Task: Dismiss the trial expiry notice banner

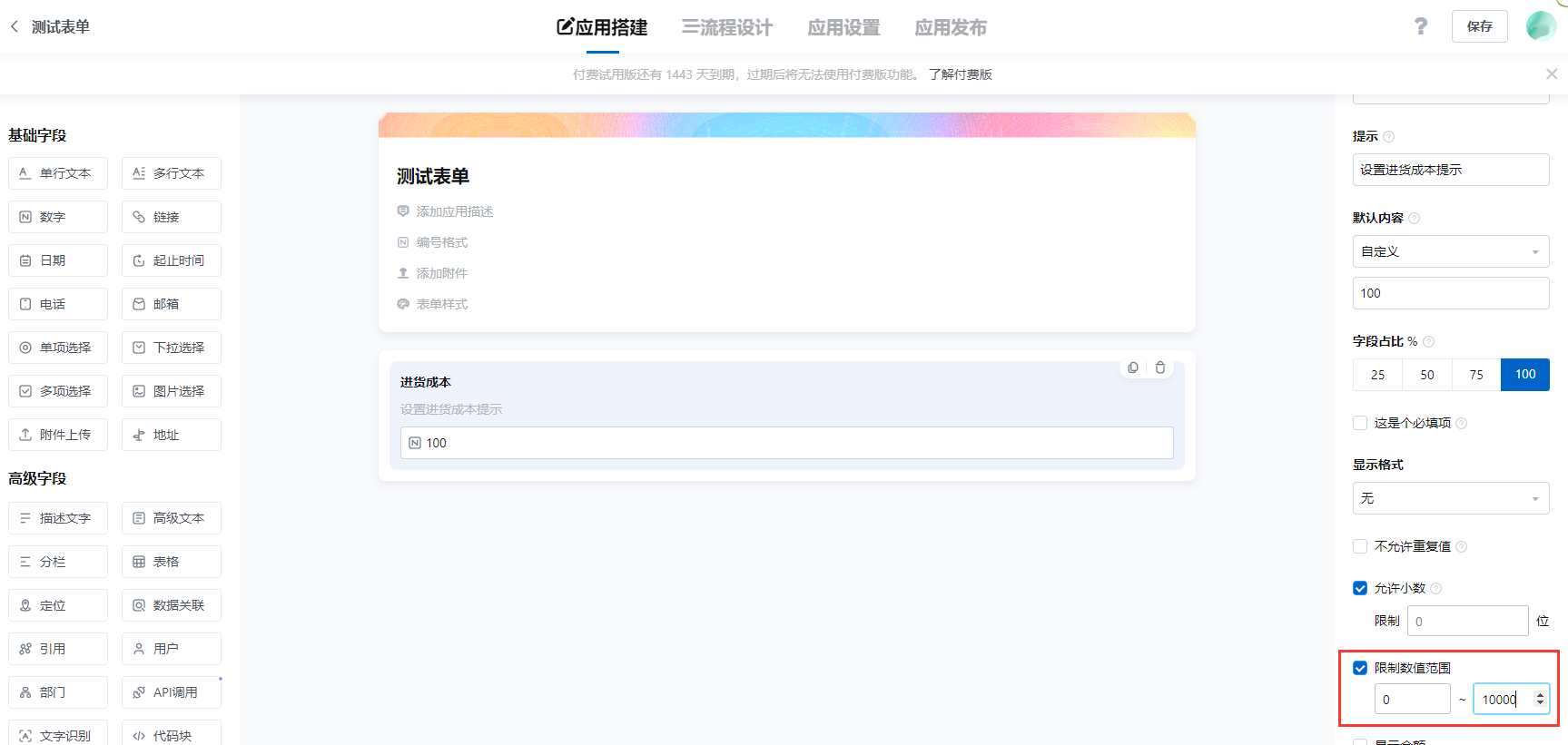Action: 1552,74
